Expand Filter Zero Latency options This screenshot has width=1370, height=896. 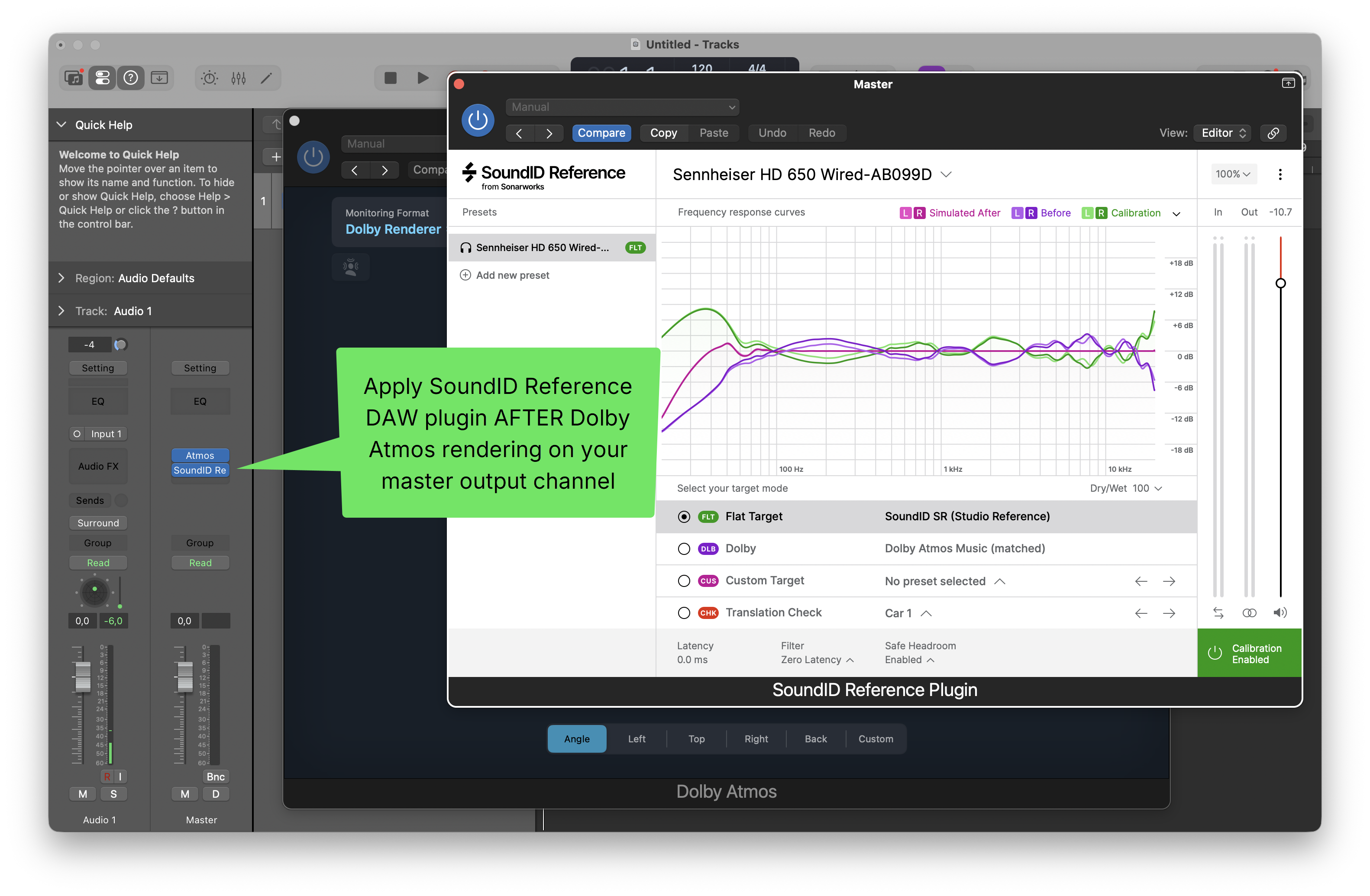tap(817, 660)
